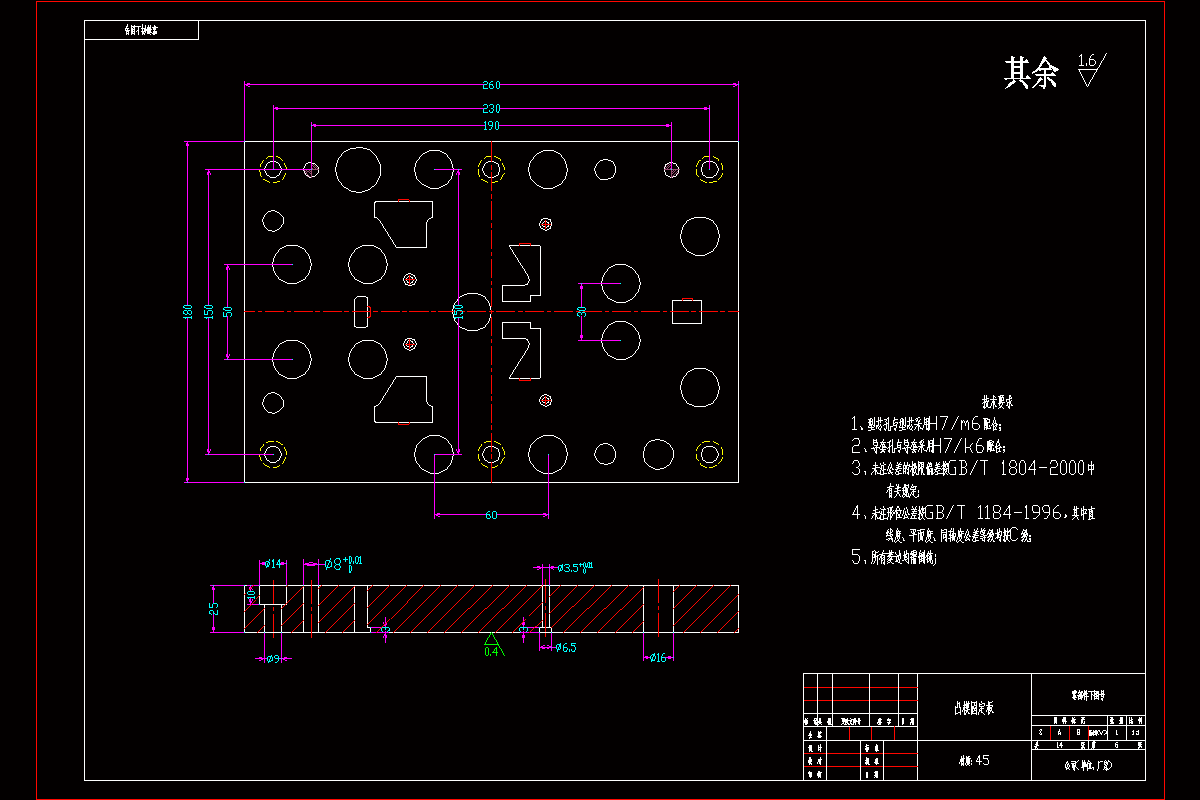This screenshot has width=1200, height=800.
Task: Select the 凸模固定板 part name in title block
Action: (x=975, y=708)
